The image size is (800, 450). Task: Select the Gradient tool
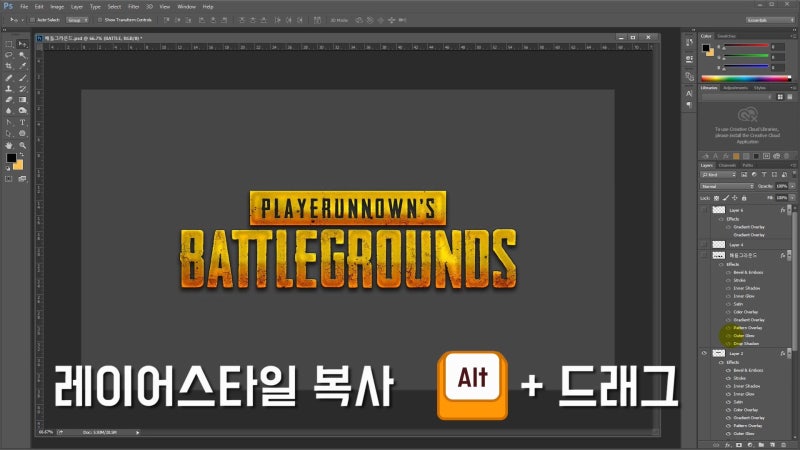click(22, 99)
